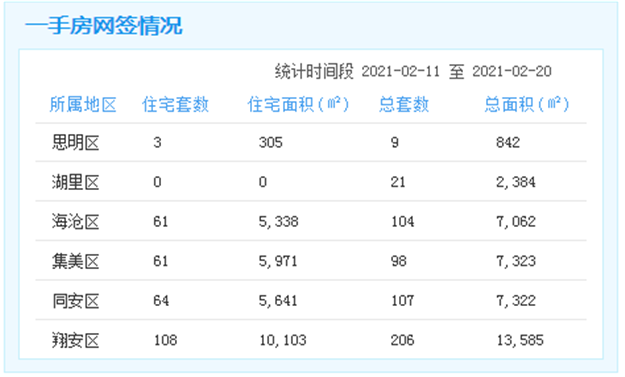625x377 pixels.
Task: Click 思明区 residential area value 305
Action: click(271, 142)
